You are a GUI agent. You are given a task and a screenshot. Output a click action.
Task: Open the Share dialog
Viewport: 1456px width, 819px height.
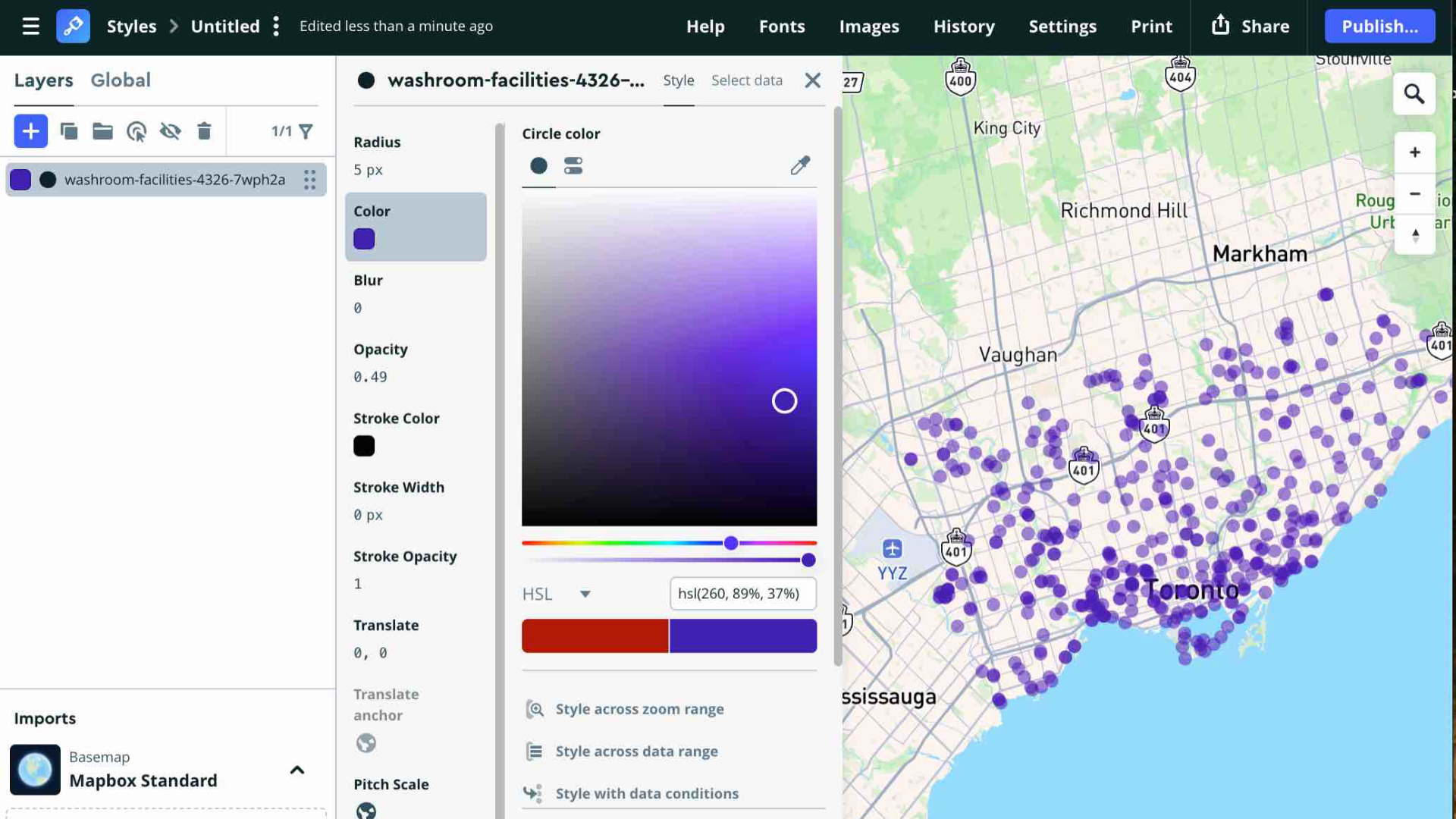(1250, 26)
